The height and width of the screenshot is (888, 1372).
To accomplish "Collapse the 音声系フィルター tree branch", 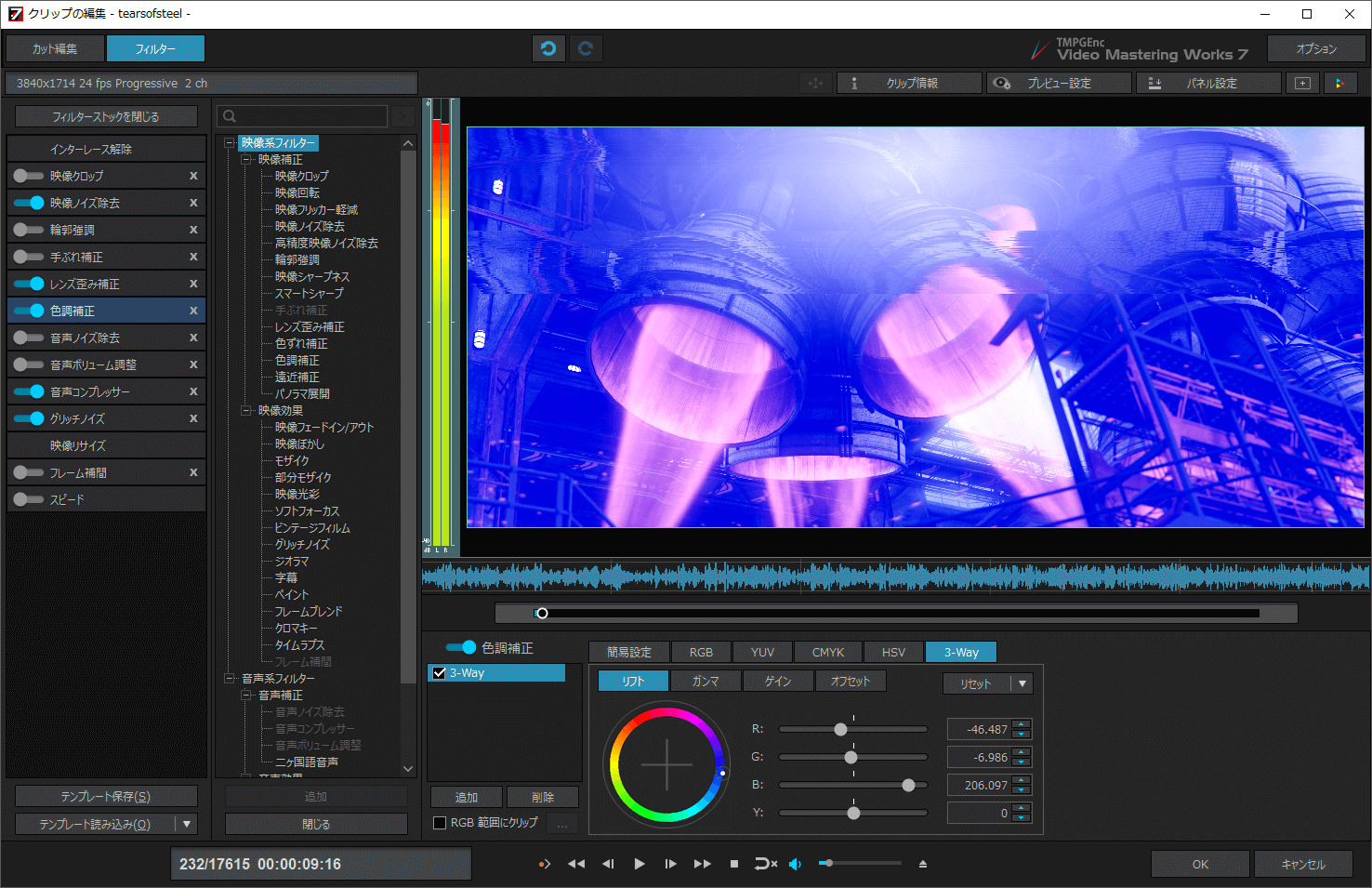I will [231, 678].
